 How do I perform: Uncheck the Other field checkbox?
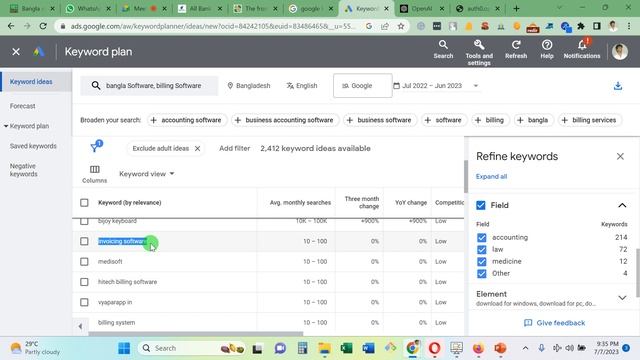coord(482,273)
